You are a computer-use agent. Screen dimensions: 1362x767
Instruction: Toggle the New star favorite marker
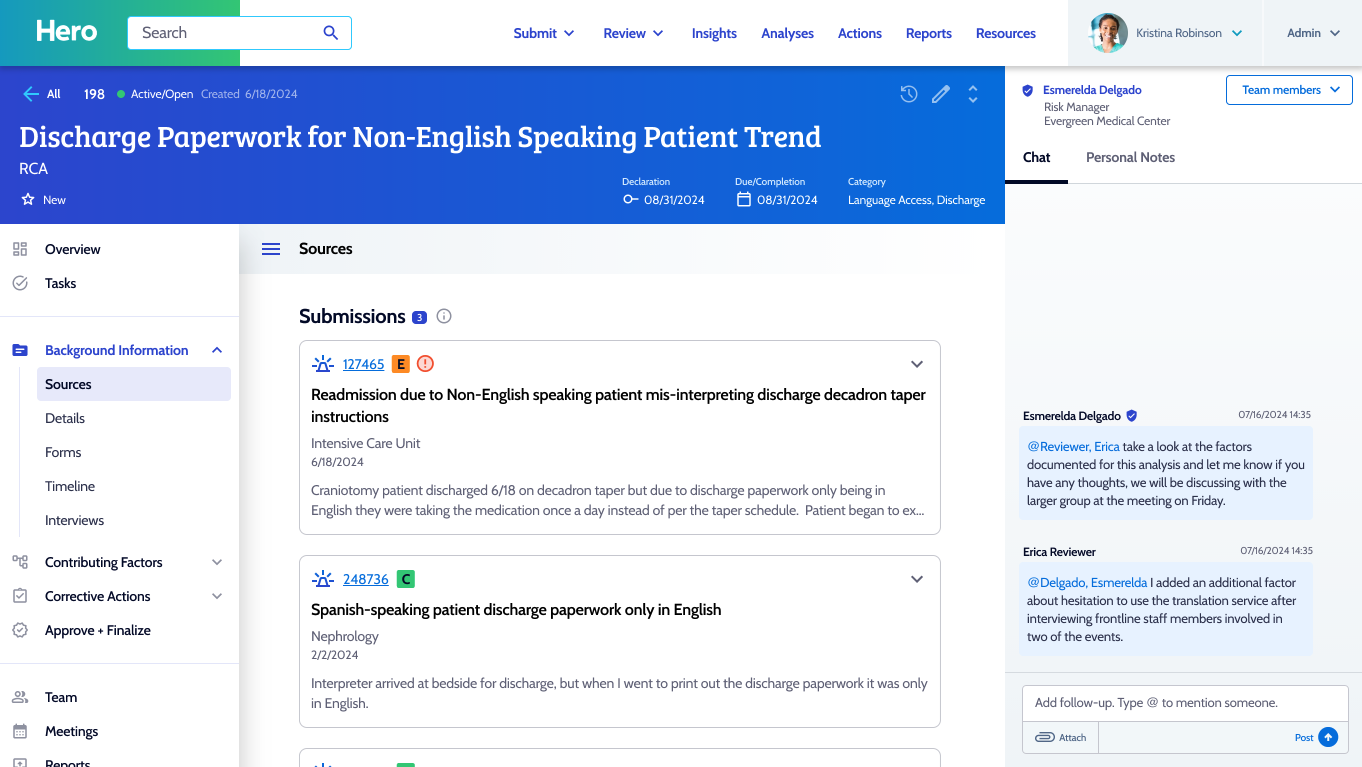point(28,200)
